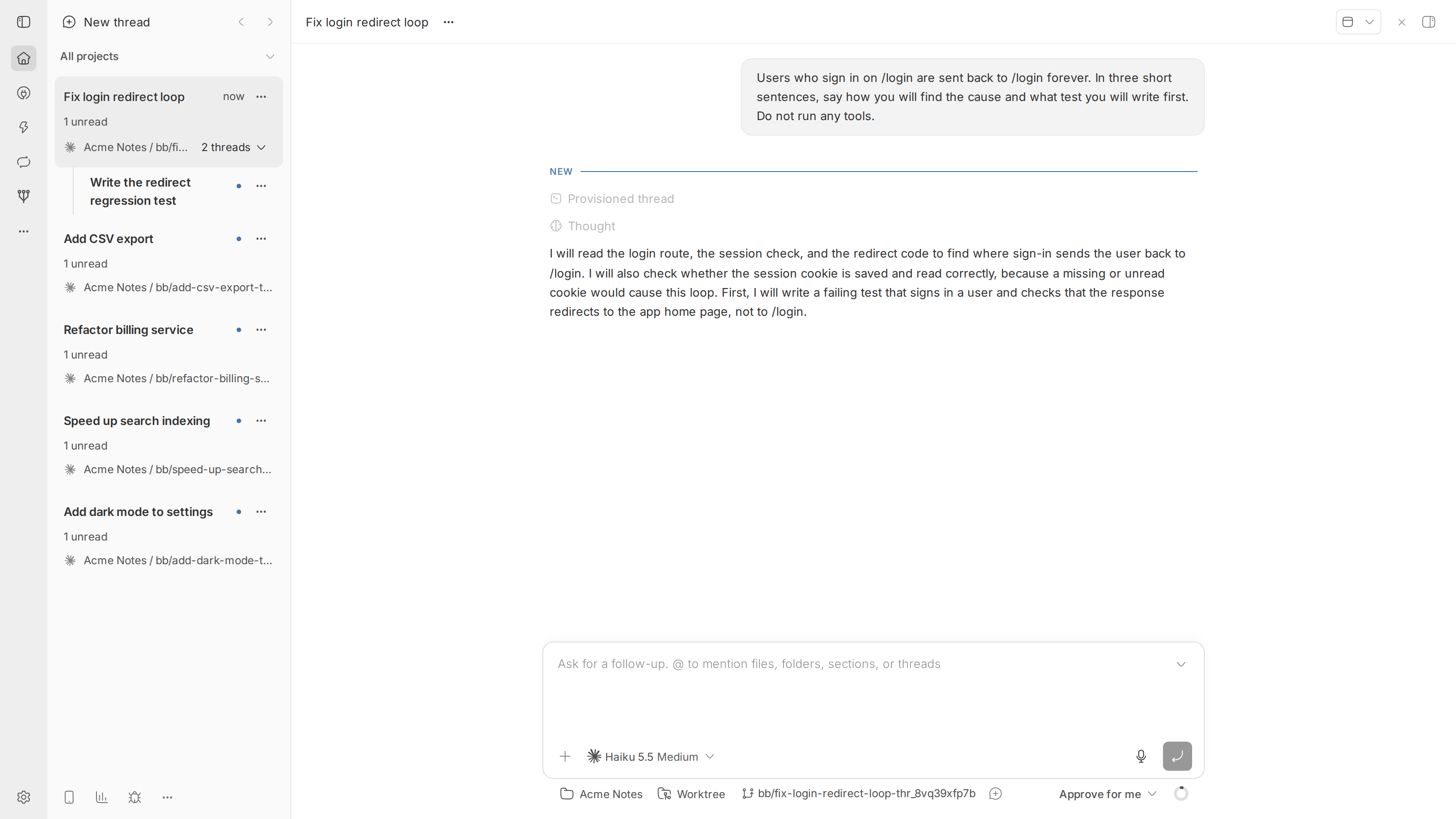Click branch bb/fix-login-redirect-loop-thr_8vq39xfp7b

point(859,794)
